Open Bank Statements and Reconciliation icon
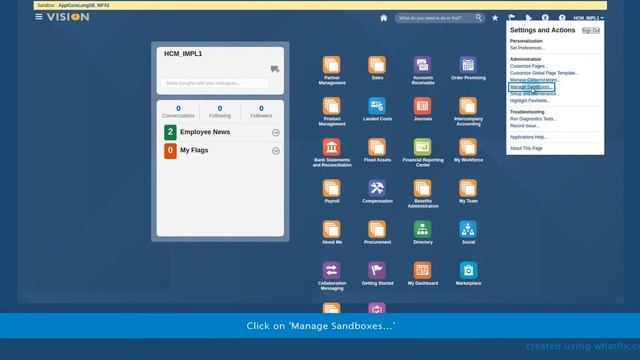 coord(331,147)
